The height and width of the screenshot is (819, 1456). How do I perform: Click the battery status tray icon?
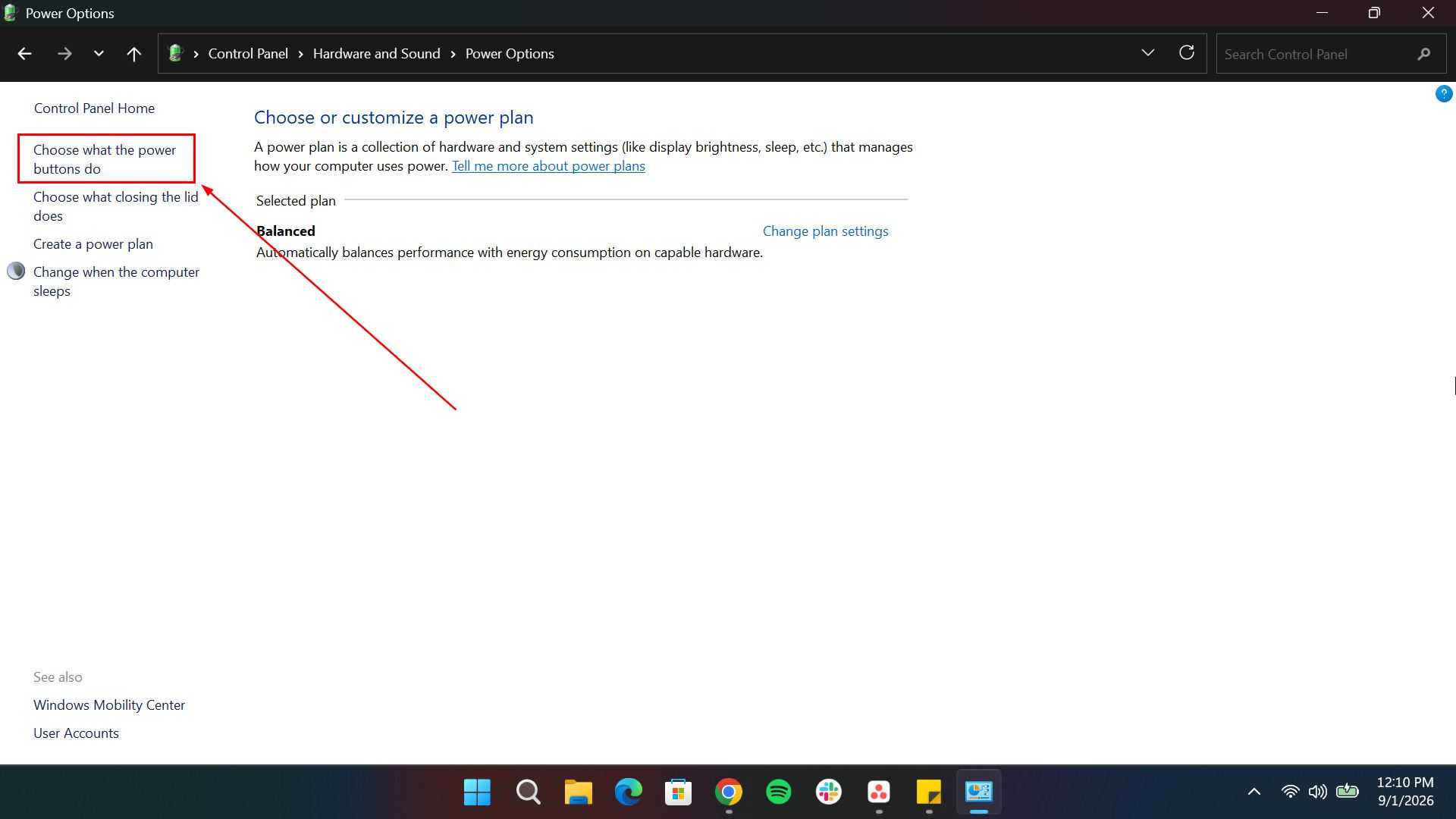[1348, 792]
